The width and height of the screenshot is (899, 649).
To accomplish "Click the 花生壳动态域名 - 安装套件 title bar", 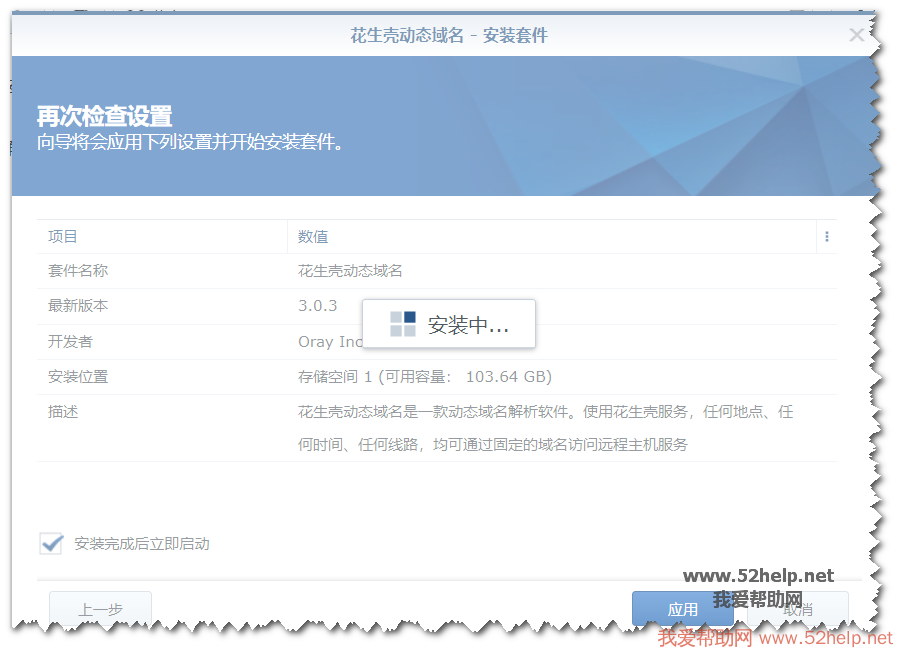I will (x=448, y=35).
